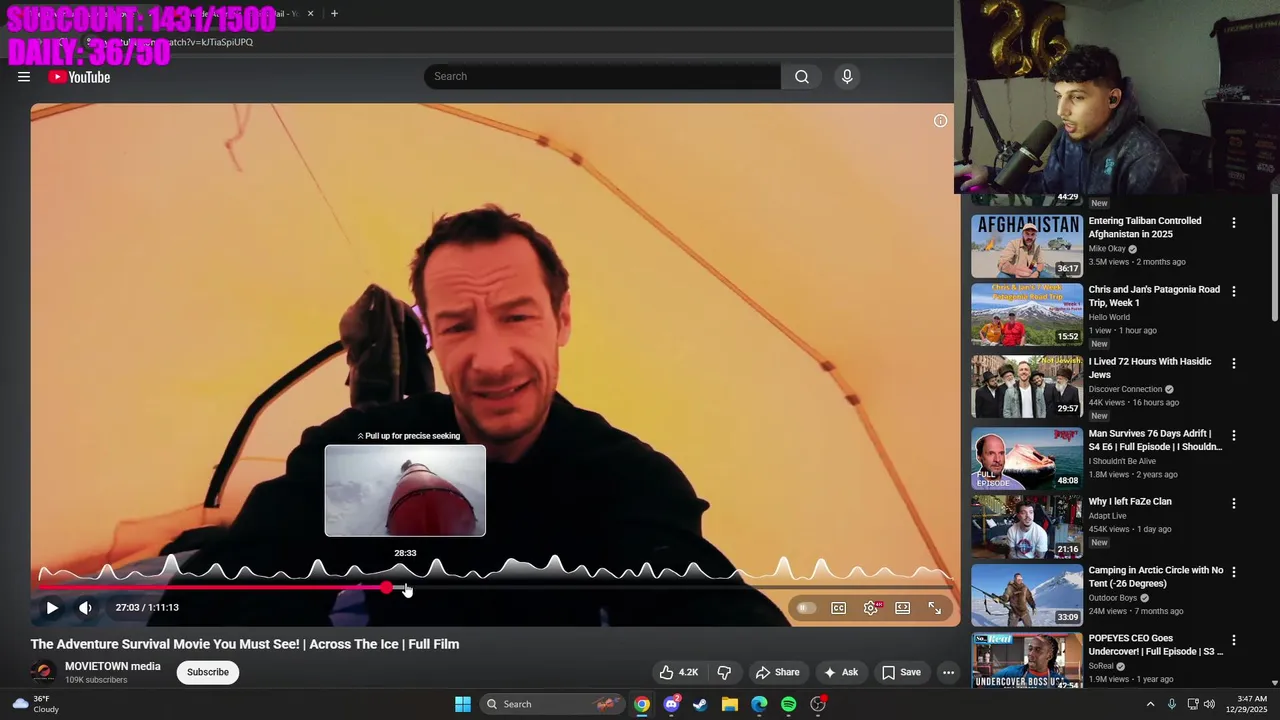Like the video with 4.2K likes
This screenshot has height=720, width=1280.
click(x=678, y=672)
